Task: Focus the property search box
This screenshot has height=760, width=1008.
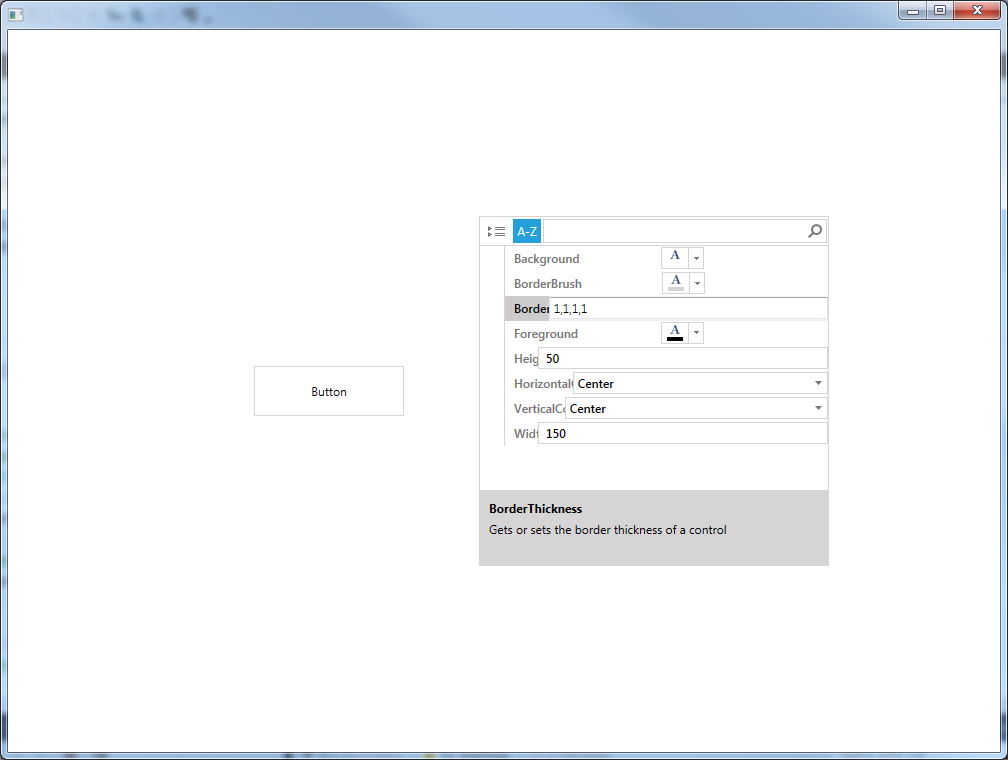Action: (685, 231)
